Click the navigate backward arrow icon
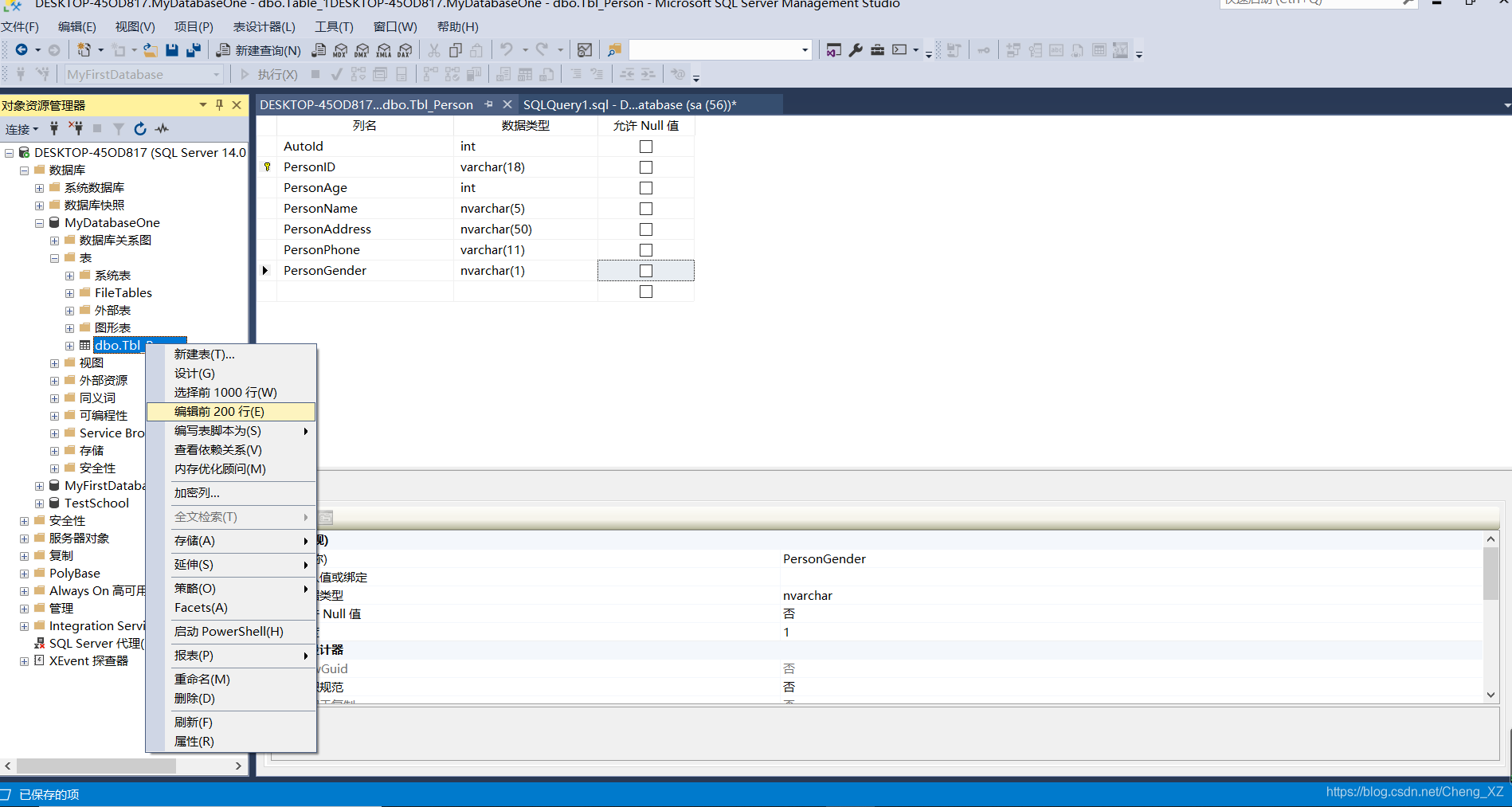1512x807 pixels. tap(22, 50)
